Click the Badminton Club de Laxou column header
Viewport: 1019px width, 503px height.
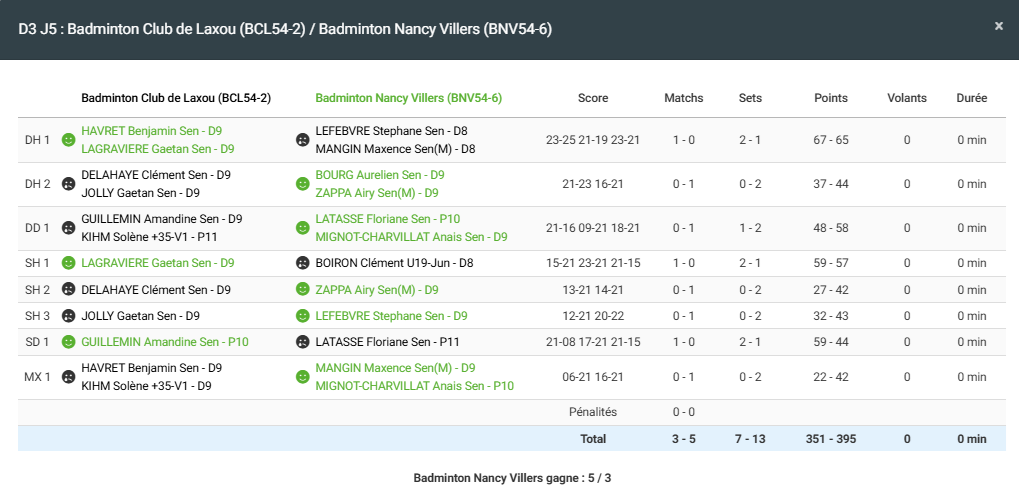[176, 98]
